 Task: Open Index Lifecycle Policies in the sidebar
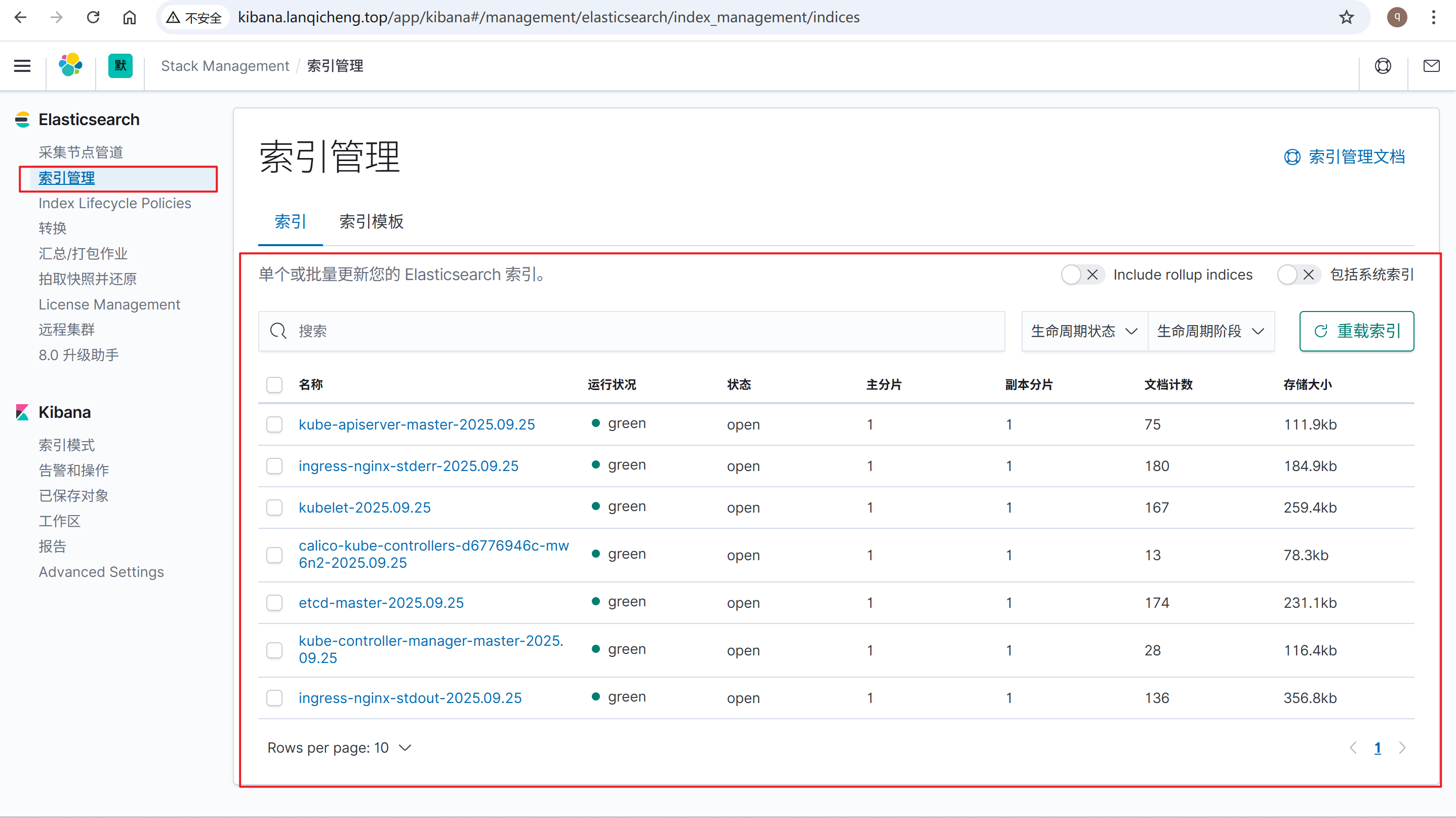115,204
